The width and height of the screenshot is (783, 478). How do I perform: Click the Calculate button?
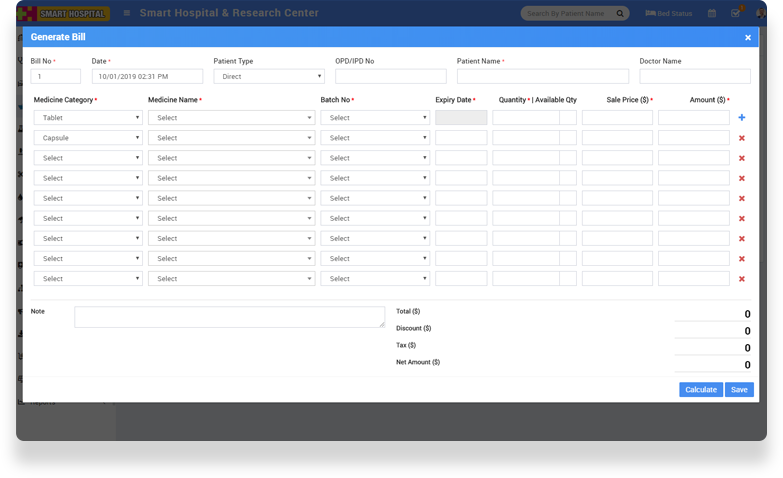tap(700, 390)
